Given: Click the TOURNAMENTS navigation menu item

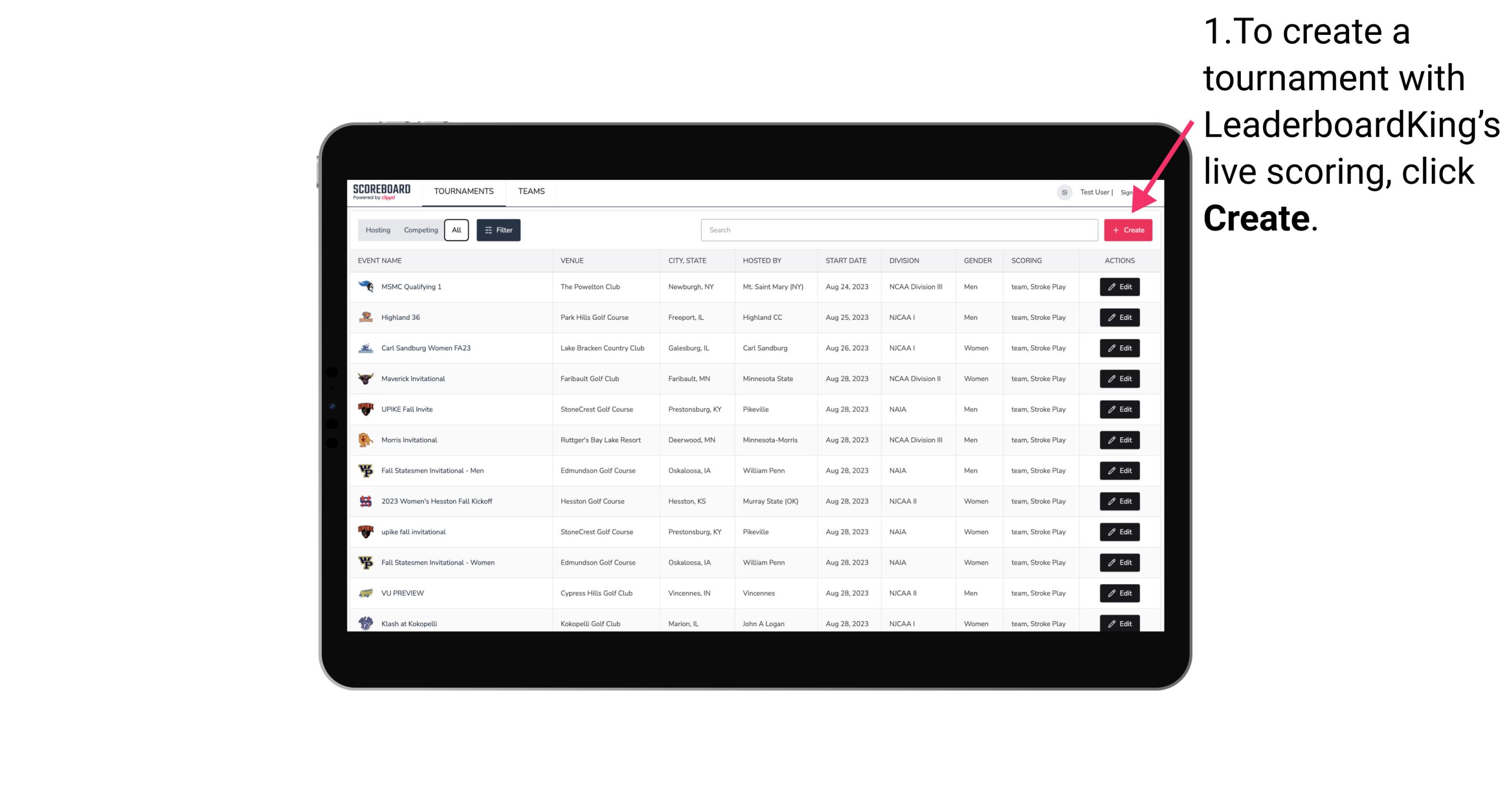Looking at the screenshot, I should (x=463, y=191).
